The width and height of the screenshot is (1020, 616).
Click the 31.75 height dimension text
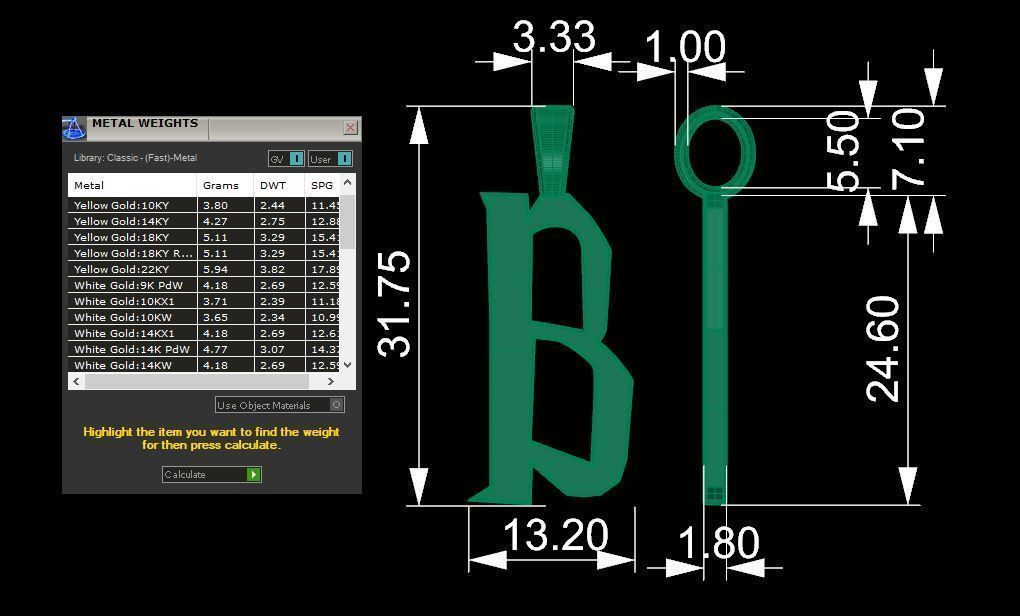395,304
